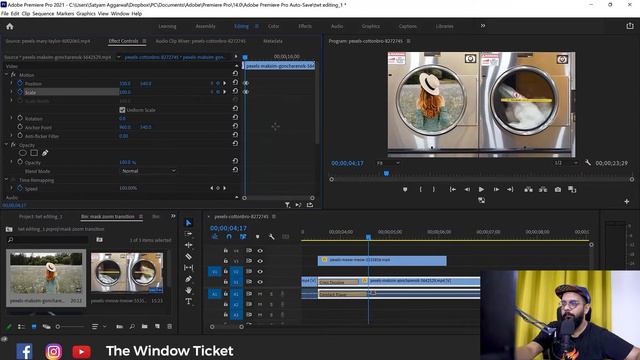The height and width of the screenshot is (360, 640).
Task: Select the free draw bezier mask pen
Action: (x=45, y=153)
